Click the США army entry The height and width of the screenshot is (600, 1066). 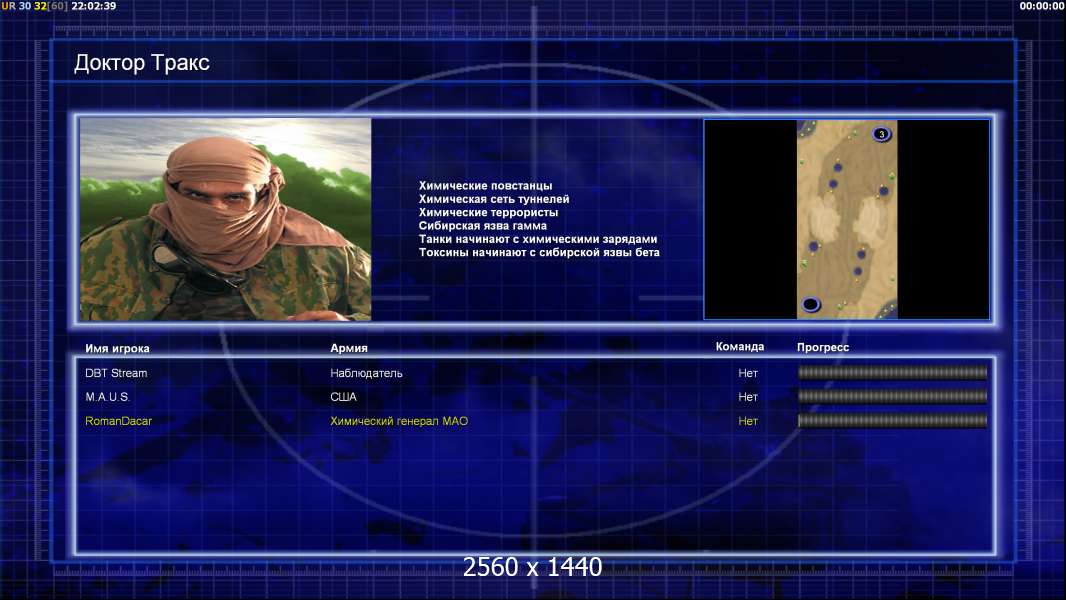tap(343, 397)
